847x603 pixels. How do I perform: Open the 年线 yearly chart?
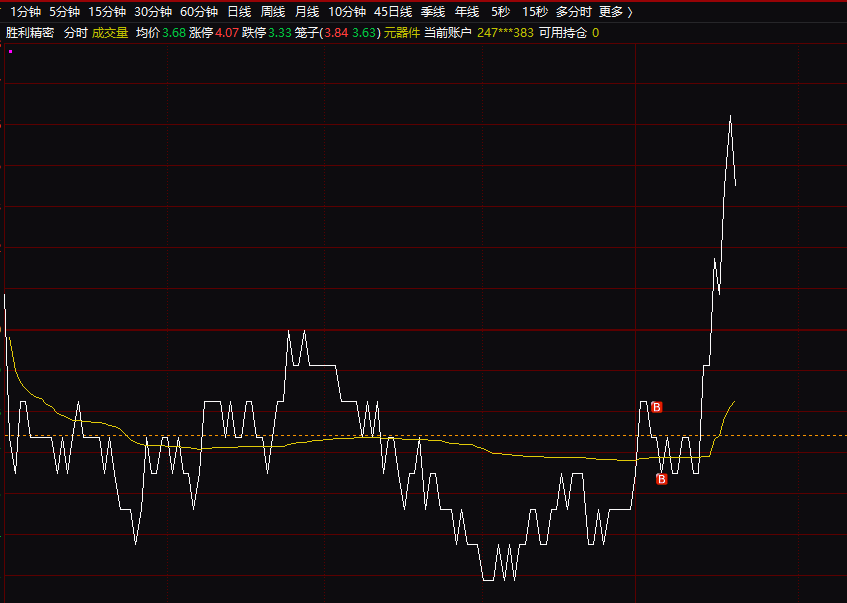point(467,11)
